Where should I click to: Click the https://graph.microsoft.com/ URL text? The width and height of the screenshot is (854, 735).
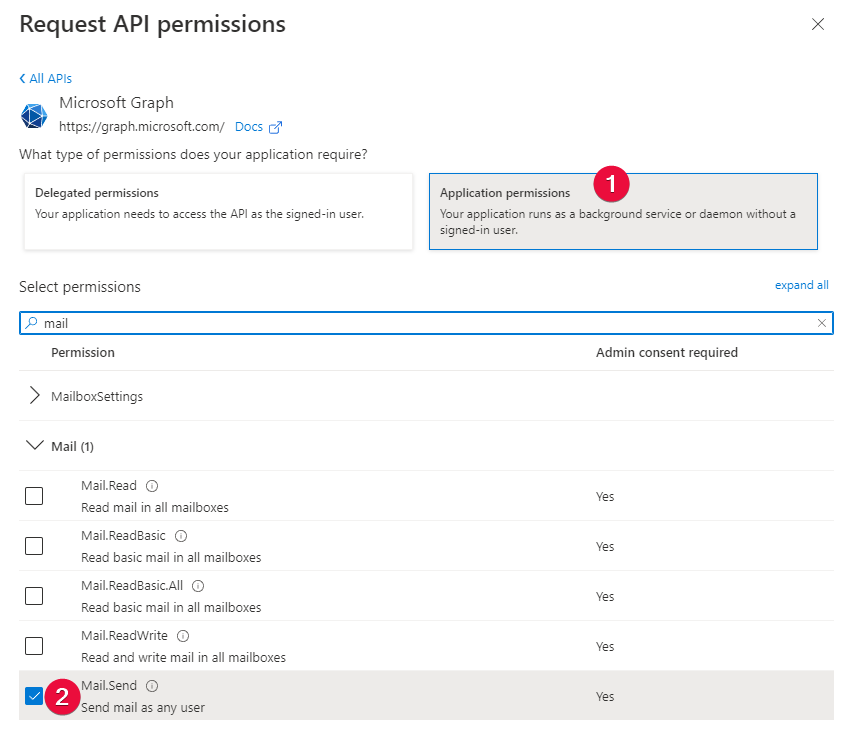[142, 127]
